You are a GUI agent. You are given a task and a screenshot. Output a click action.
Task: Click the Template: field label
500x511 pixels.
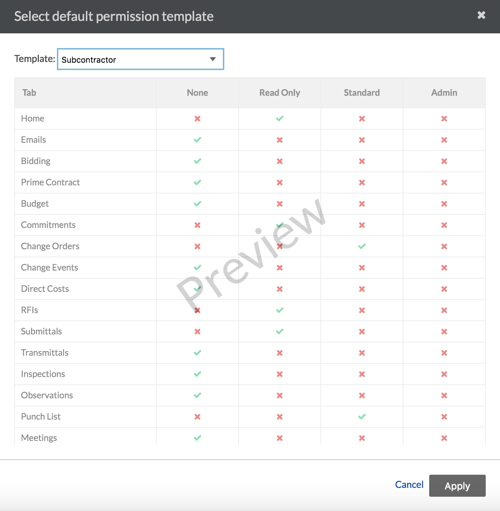(x=35, y=59)
